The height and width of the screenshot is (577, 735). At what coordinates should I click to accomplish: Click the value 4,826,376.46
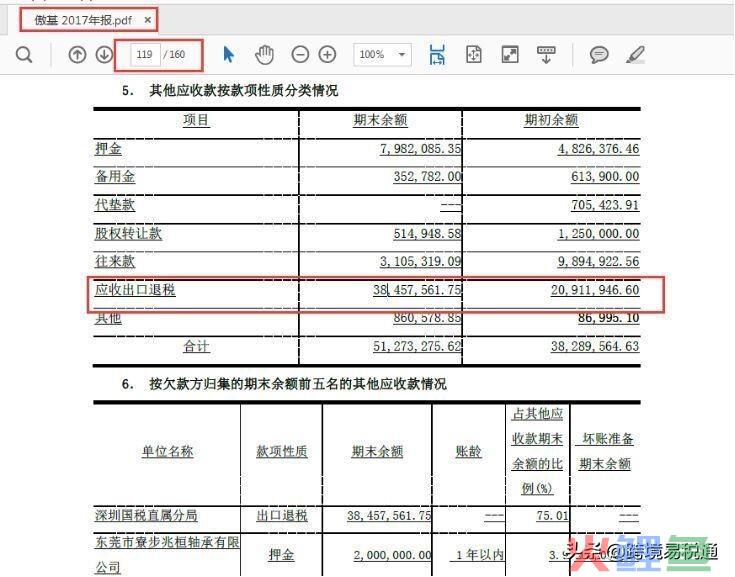[x=599, y=149]
